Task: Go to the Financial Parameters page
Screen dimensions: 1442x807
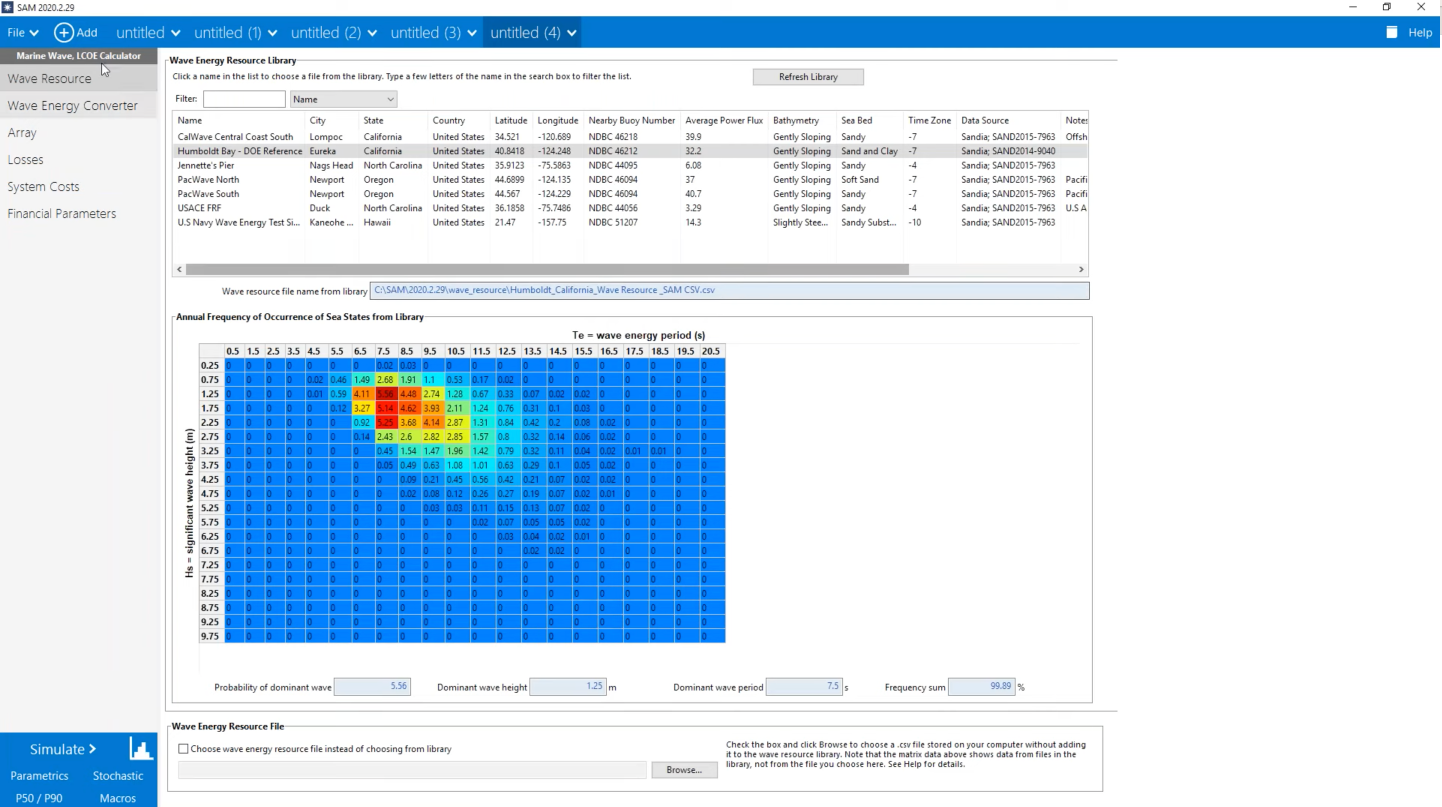Action: click(x=62, y=214)
